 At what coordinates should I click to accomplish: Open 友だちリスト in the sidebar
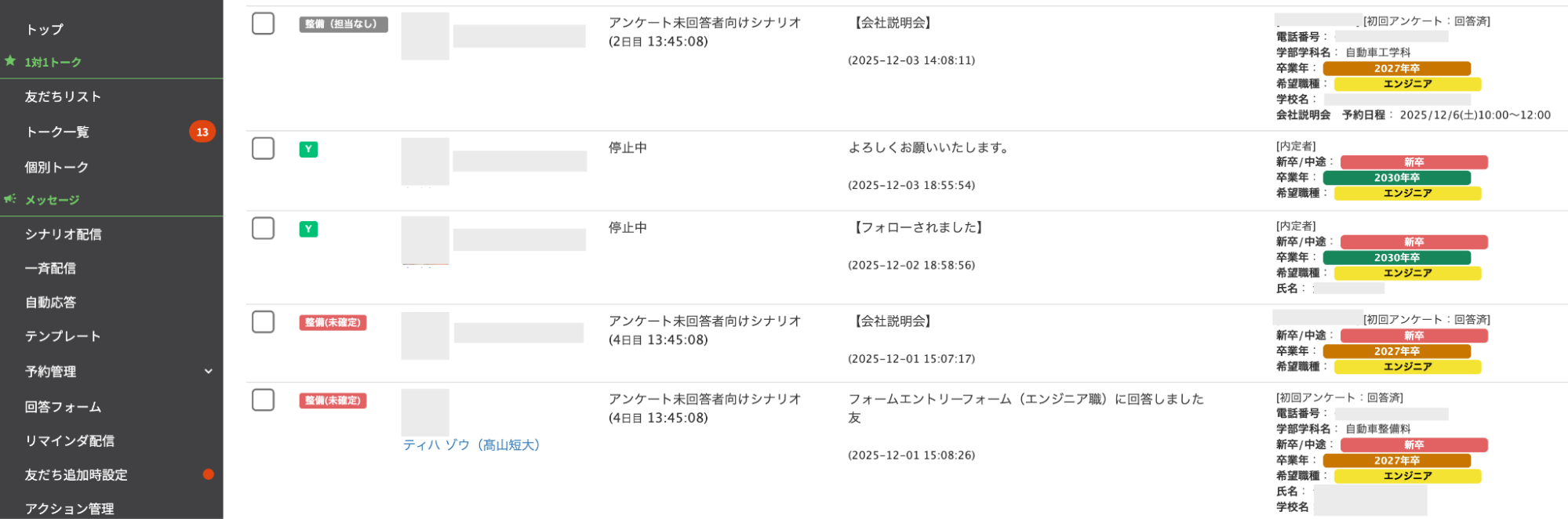tap(63, 96)
